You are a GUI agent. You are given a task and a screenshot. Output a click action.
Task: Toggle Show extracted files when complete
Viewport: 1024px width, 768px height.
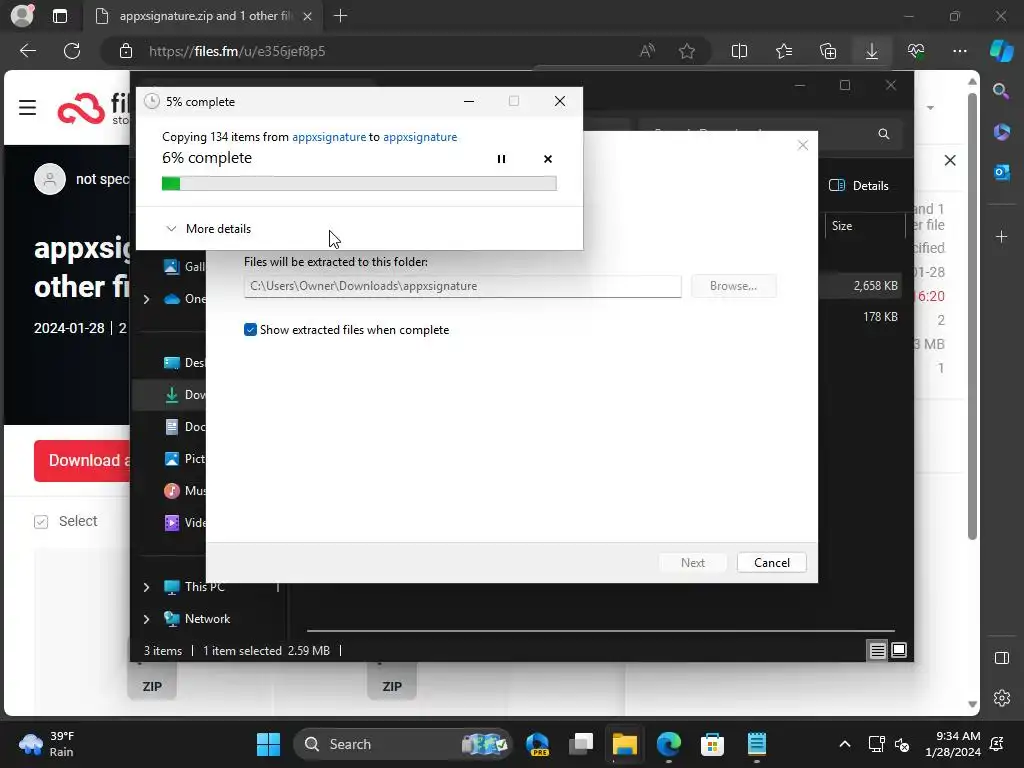point(250,330)
